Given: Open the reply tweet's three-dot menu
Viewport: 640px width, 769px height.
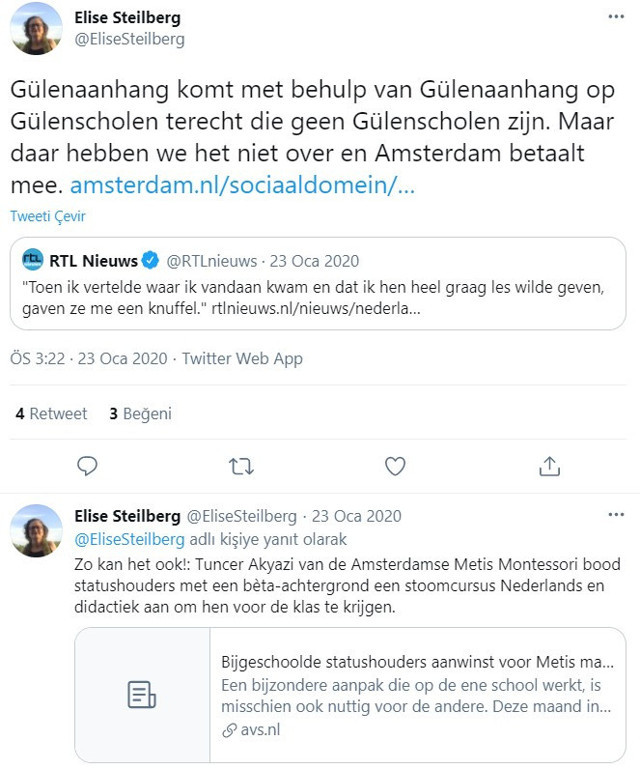Looking at the screenshot, I should click(616, 516).
